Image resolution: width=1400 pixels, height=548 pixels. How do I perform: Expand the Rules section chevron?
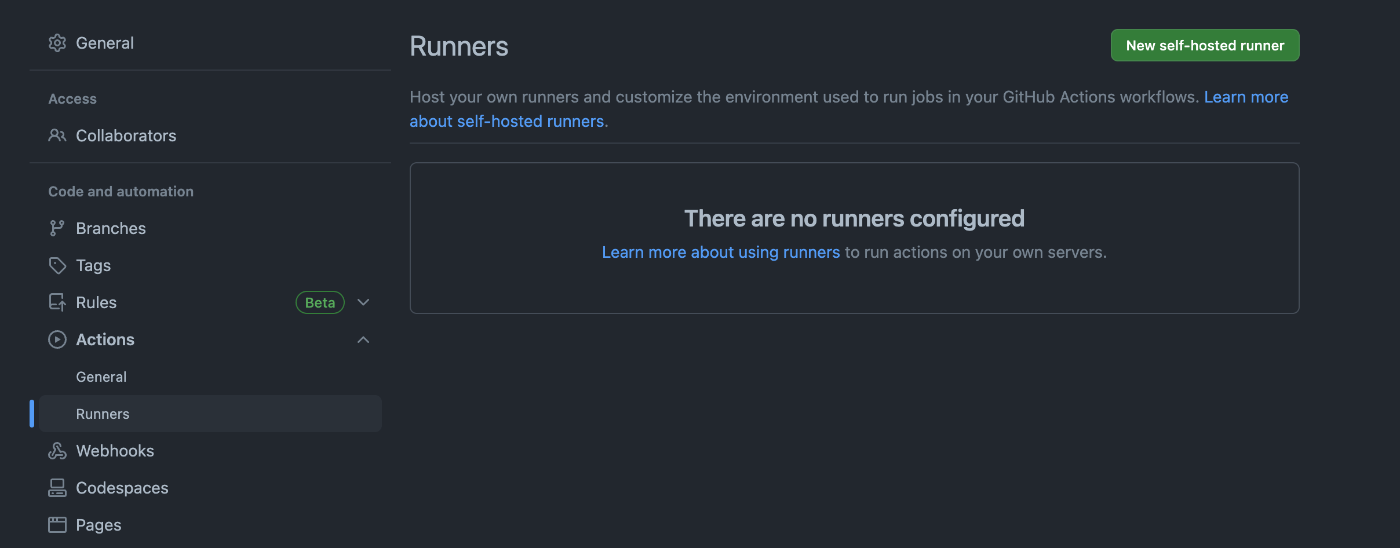click(363, 302)
